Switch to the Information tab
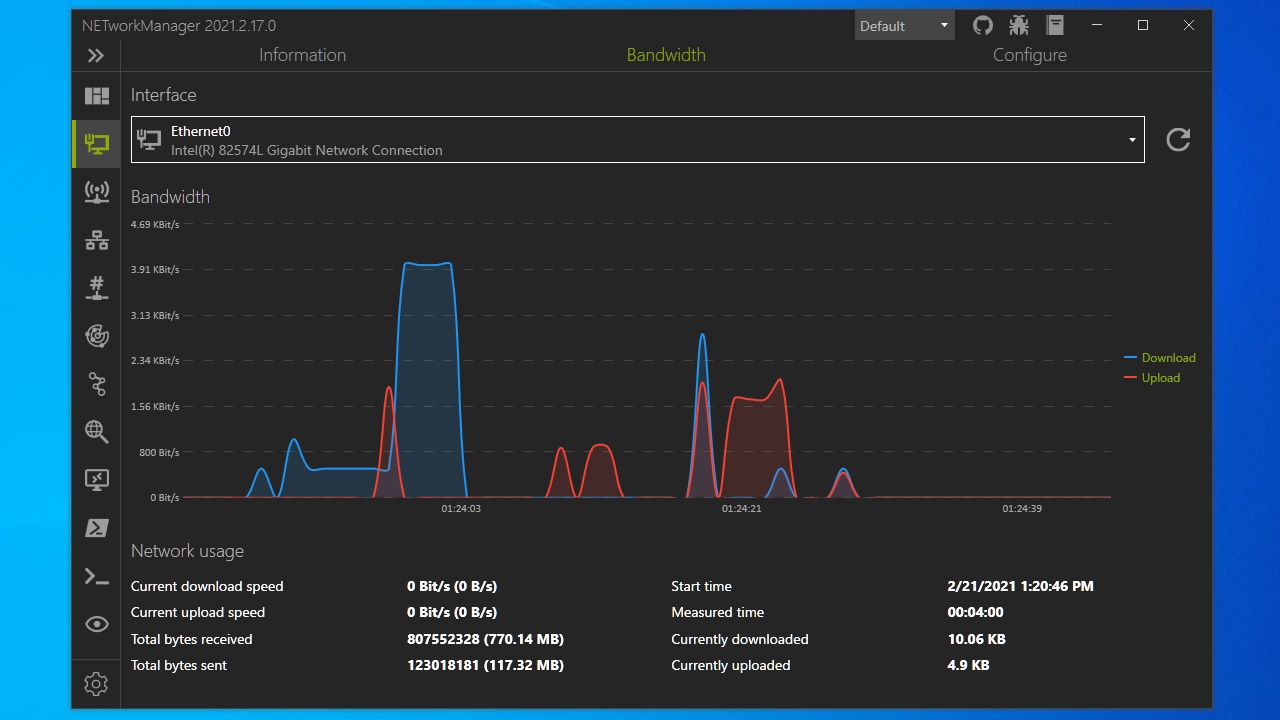The height and width of the screenshot is (720, 1280). click(302, 55)
